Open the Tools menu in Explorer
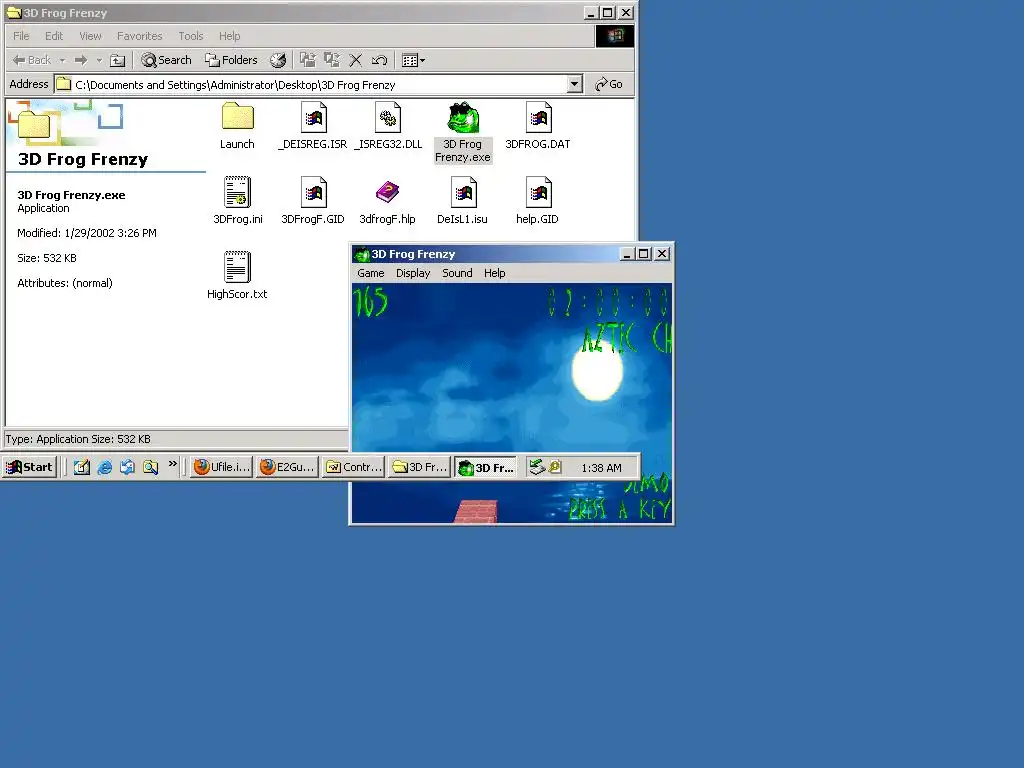 191,36
